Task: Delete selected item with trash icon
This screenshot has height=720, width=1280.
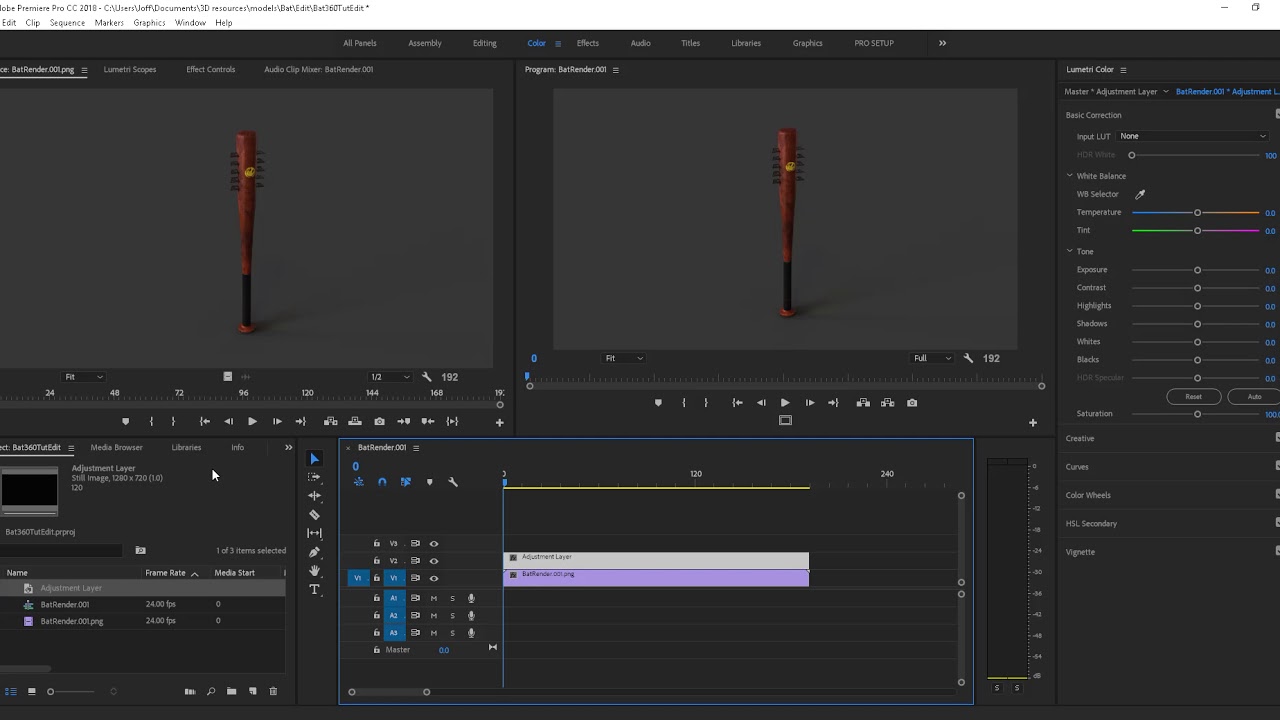Action: click(273, 691)
